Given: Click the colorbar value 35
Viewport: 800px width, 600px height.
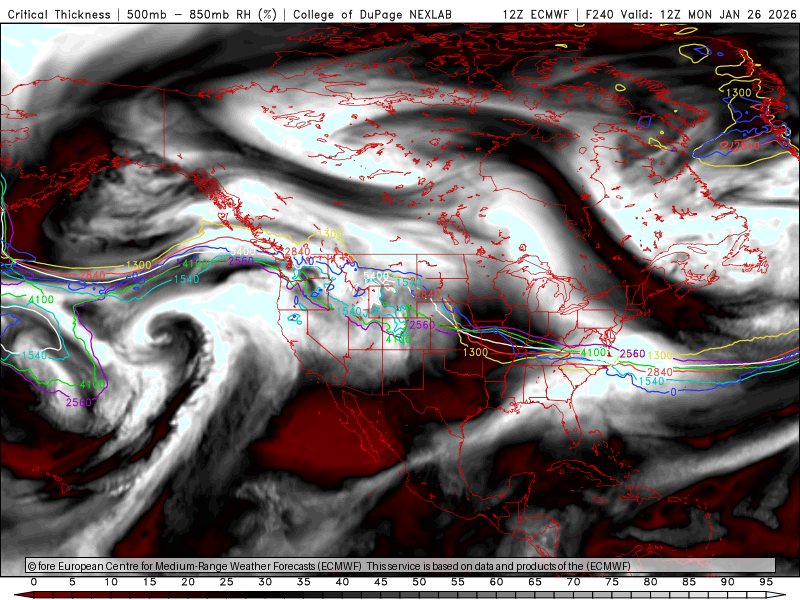Looking at the screenshot, I should (x=304, y=582).
